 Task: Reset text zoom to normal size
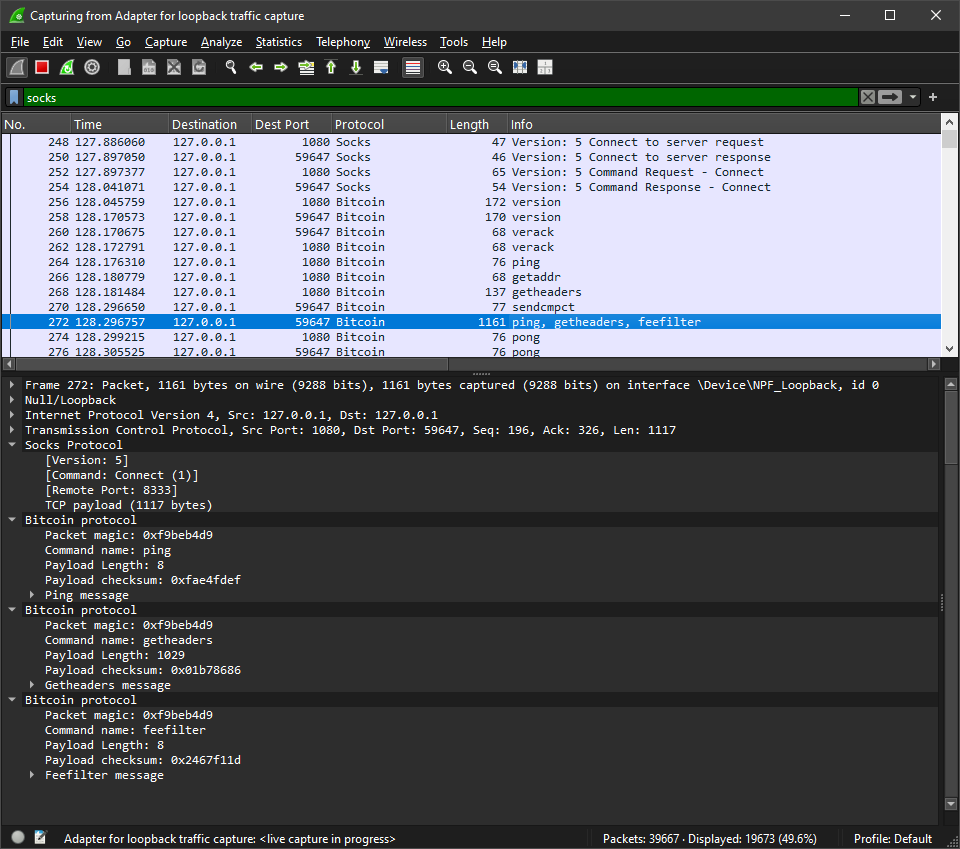[x=495, y=67]
